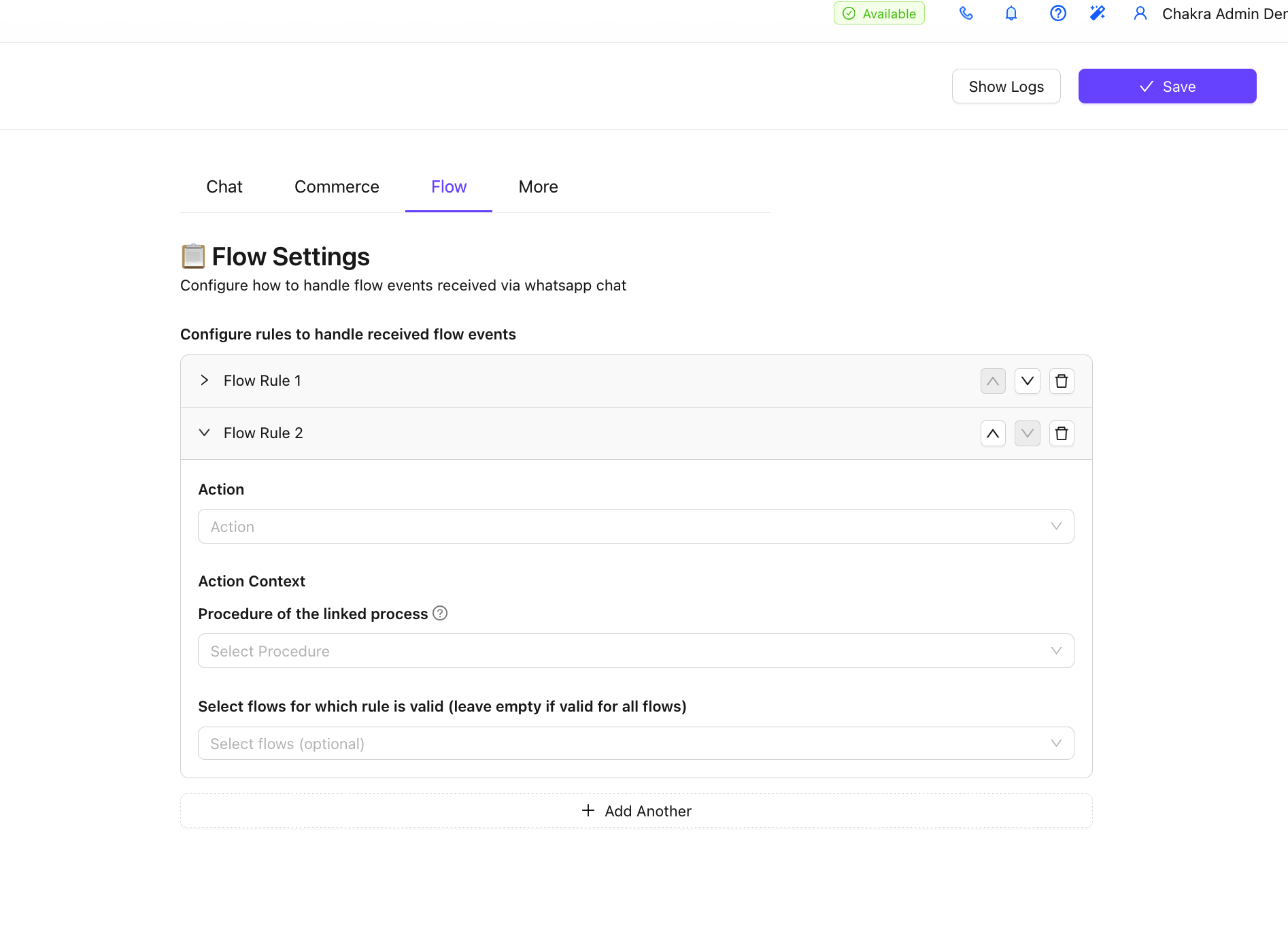Switch to the Chat tab
1288x947 pixels.
224,187
